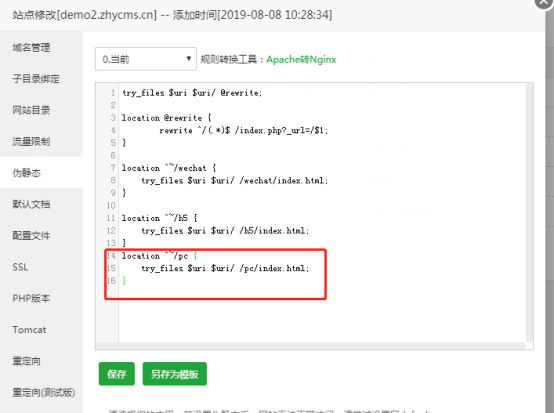
Task: Click the /h5/index.html try_files line
Action: pos(225,231)
